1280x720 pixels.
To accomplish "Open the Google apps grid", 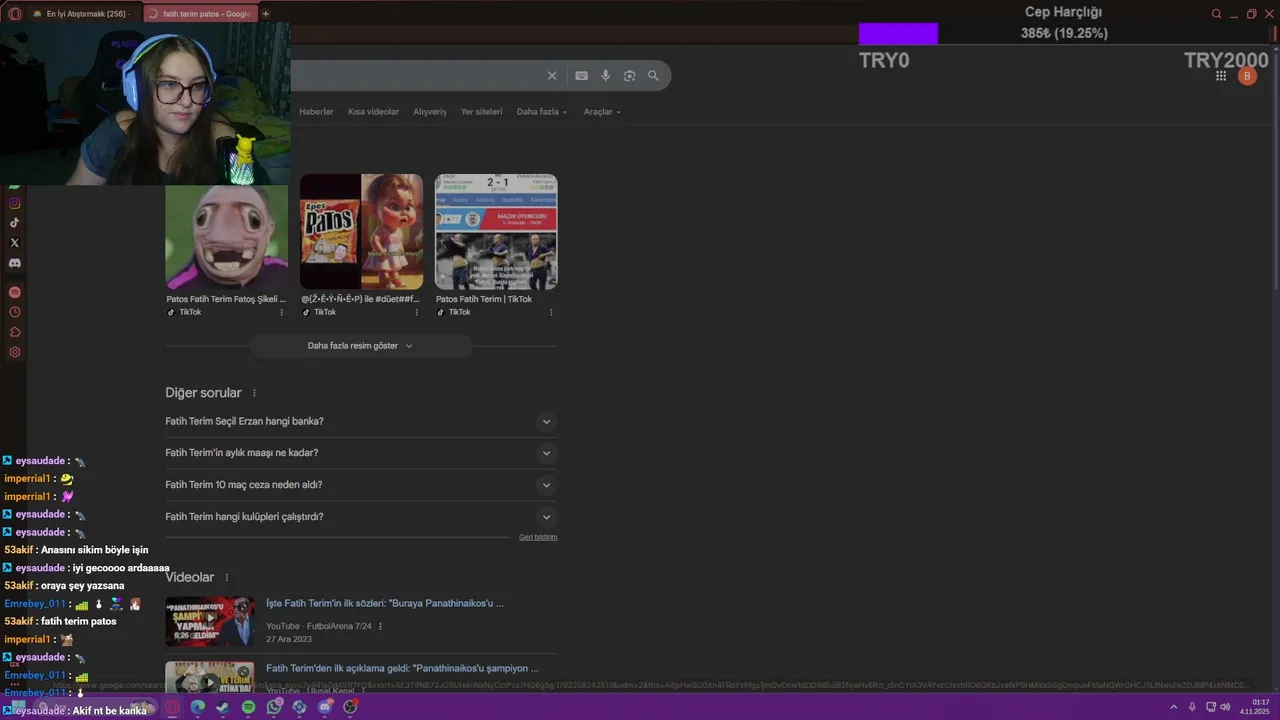I will tap(1221, 76).
